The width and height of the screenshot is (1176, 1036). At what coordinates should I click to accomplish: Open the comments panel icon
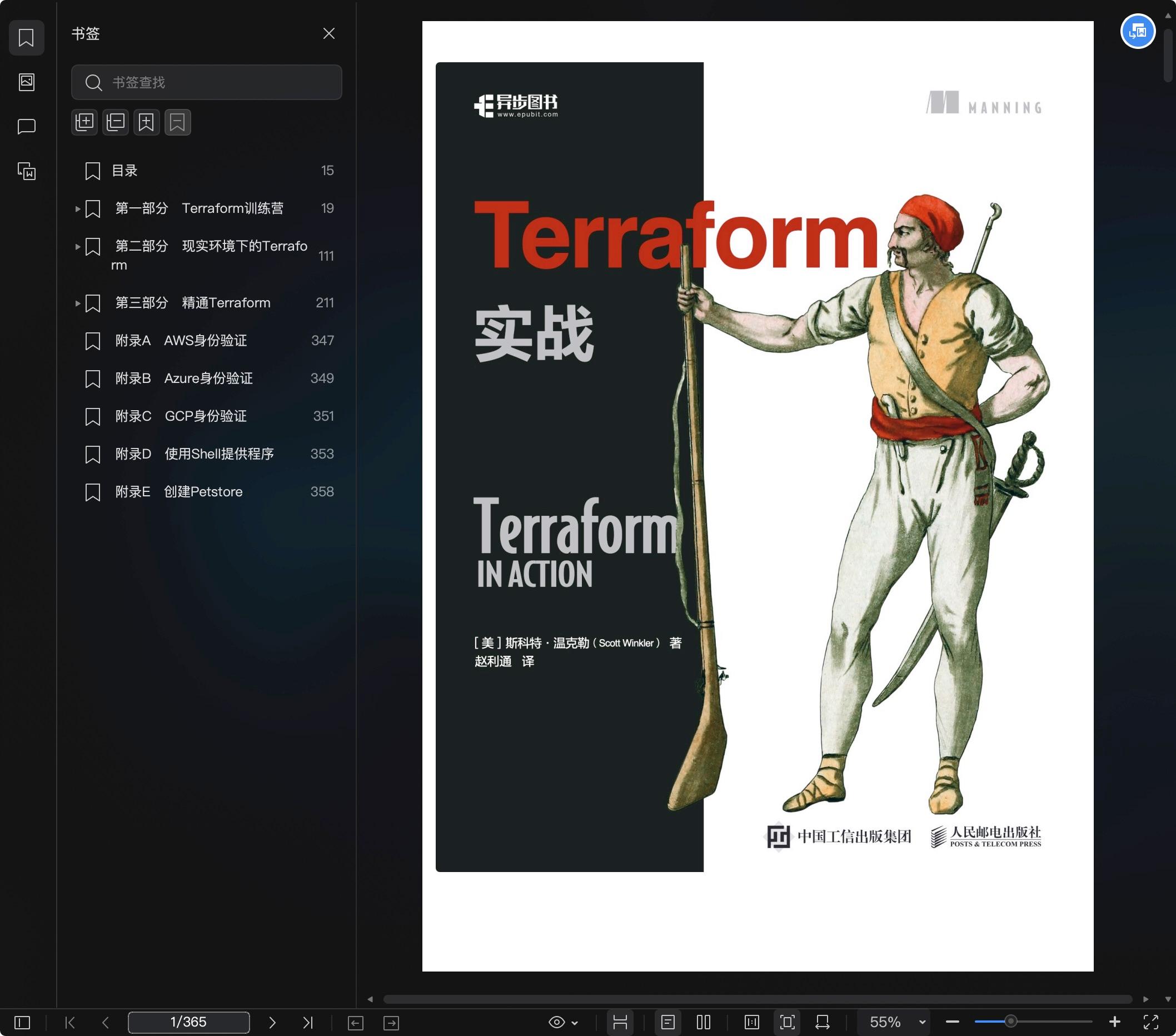tap(27, 127)
